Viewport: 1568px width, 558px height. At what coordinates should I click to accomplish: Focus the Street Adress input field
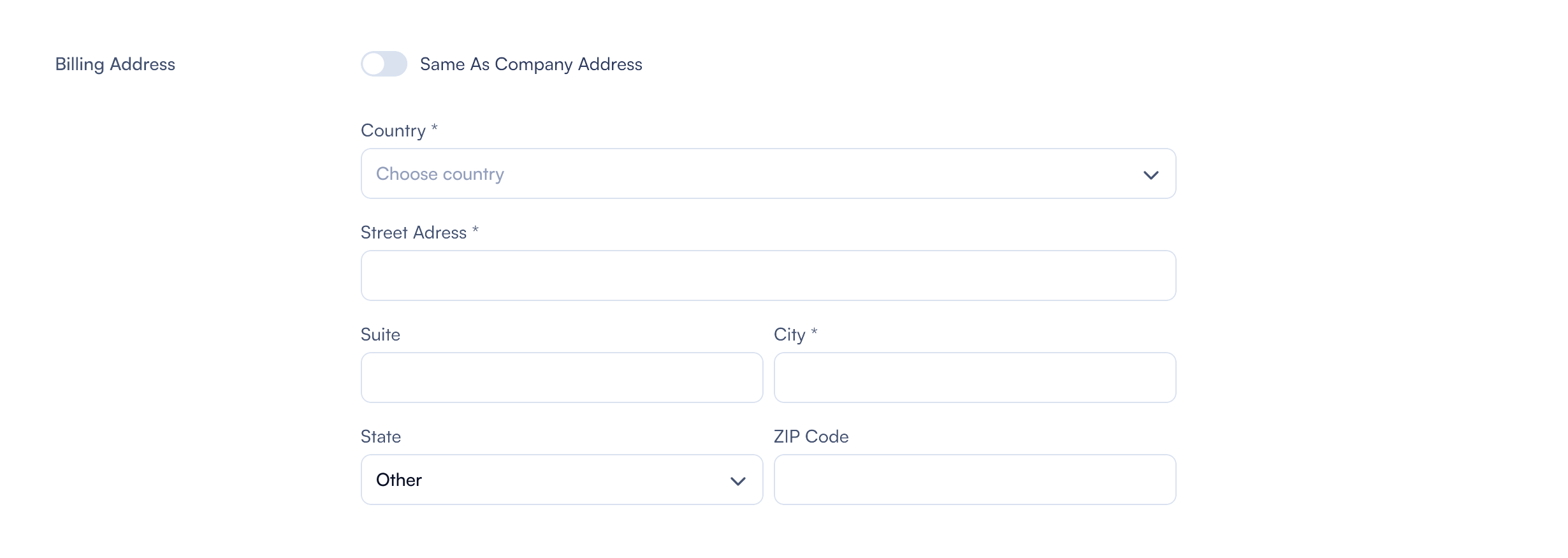pos(767,275)
